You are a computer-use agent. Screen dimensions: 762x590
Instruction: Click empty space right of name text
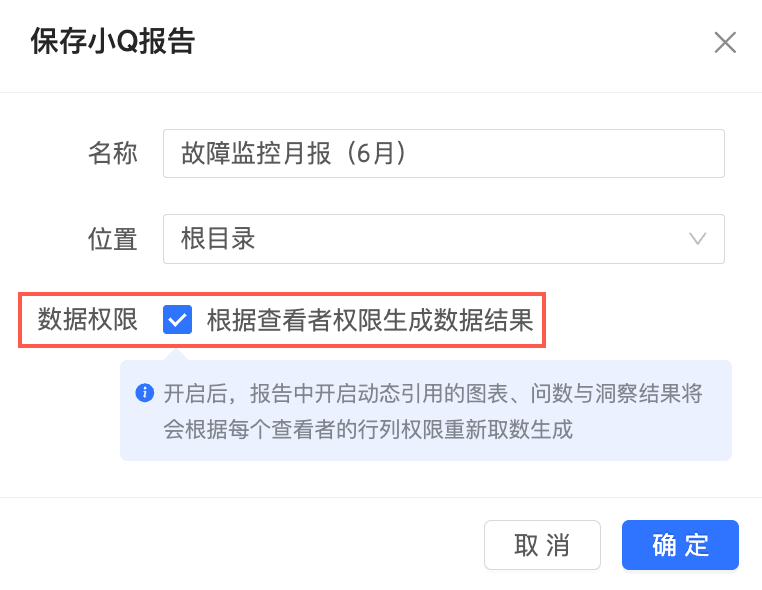[570, 153]
